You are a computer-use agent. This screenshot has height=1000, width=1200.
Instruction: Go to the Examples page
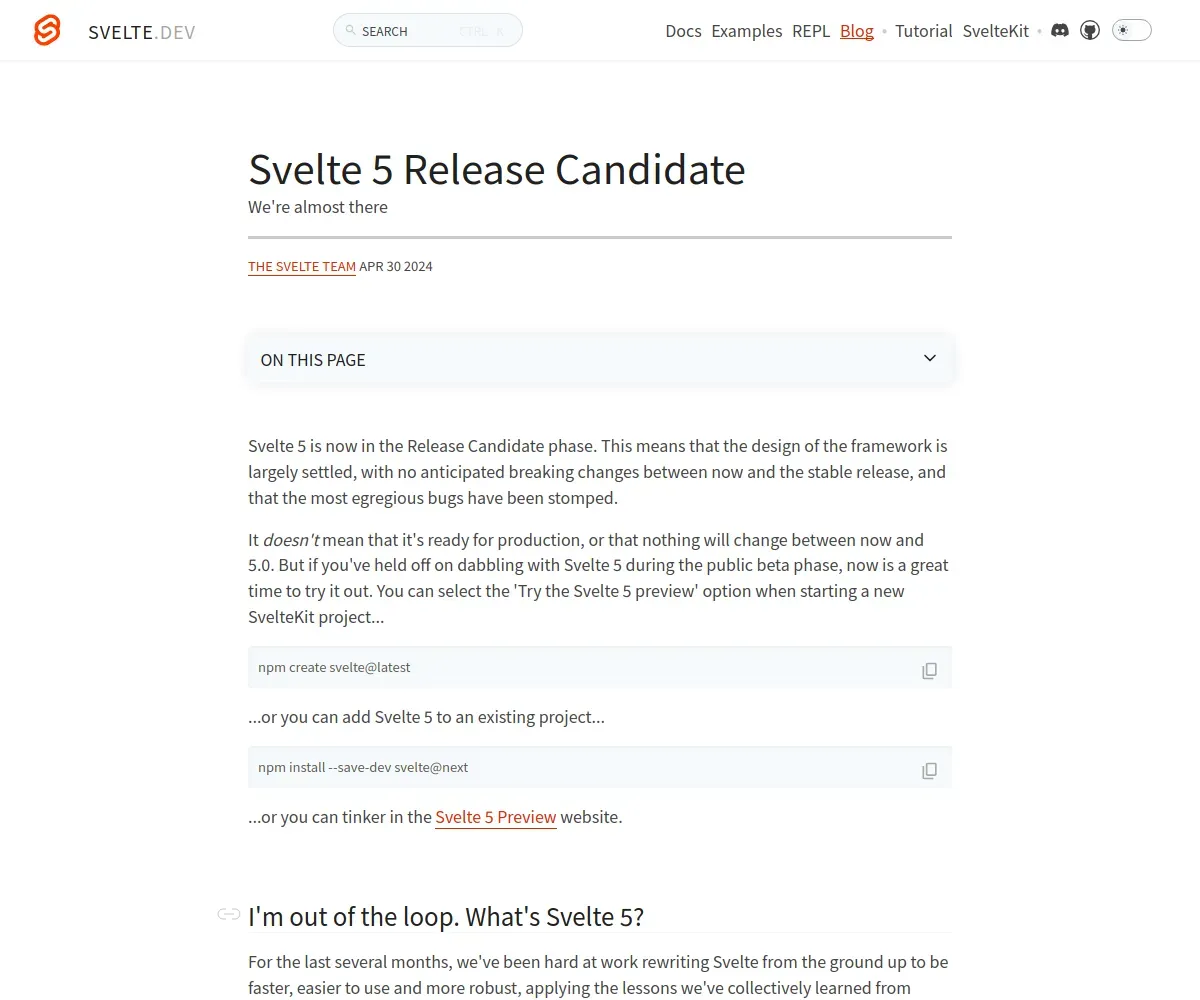click(x=746, y=31)
